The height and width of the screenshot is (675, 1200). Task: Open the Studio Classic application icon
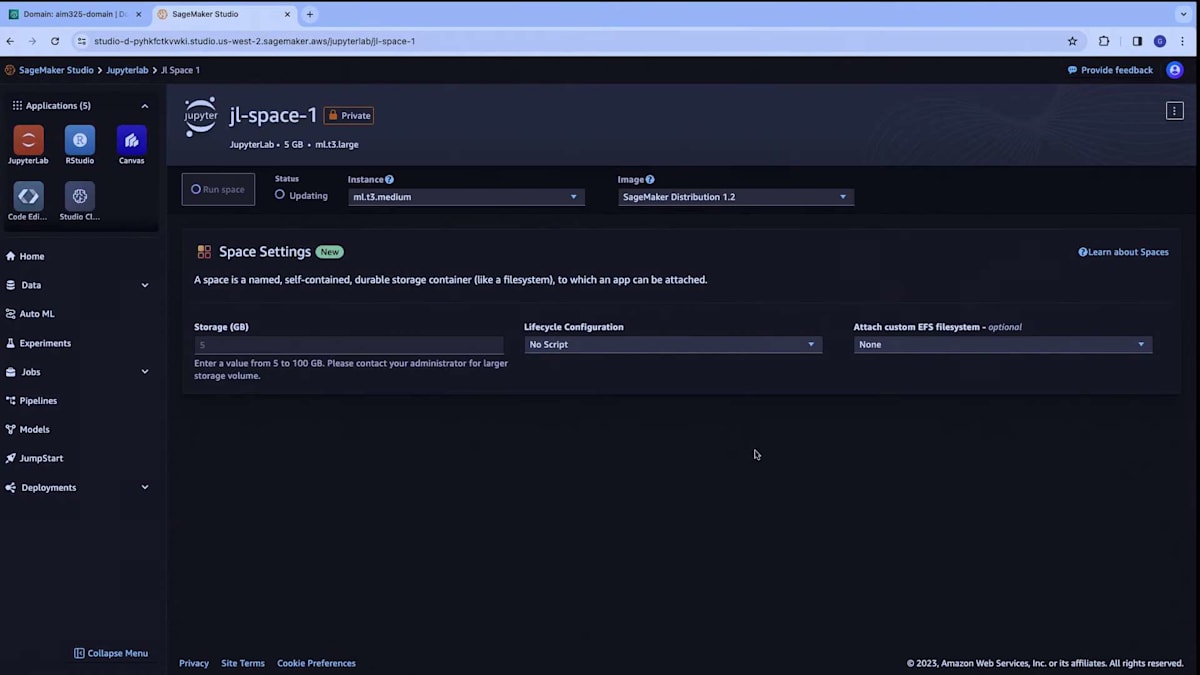[x=80, y=196]
